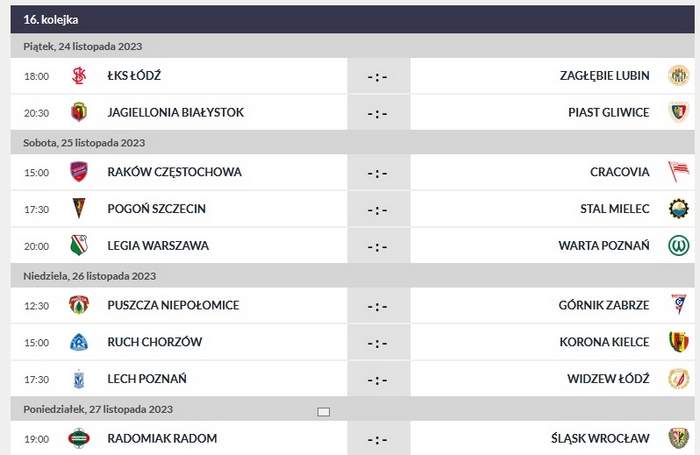This screenshot has height=455, width=700.
Task: Click the Legia Warszawa vs Warta score placeholder
Action: (x=377, y=246)
